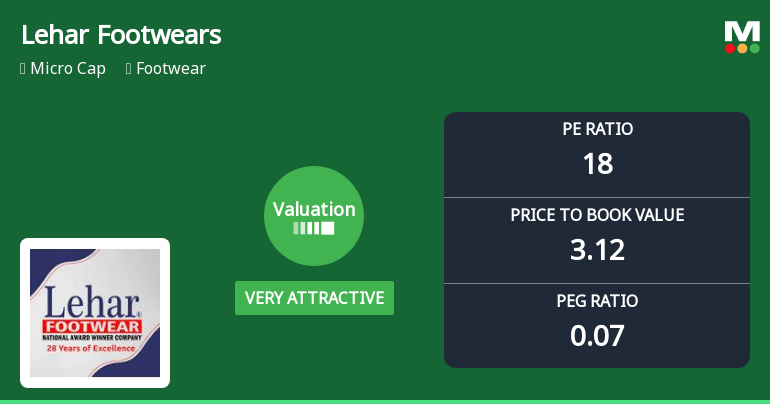
Task: Click the MarketsMojo M logo
Action: point(741,31)
